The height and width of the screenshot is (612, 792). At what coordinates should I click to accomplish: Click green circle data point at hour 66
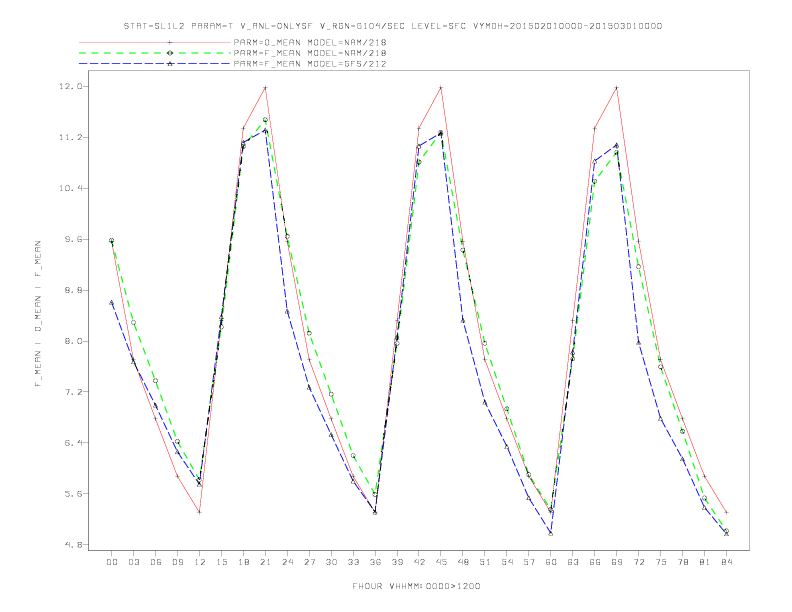[595, 181]
